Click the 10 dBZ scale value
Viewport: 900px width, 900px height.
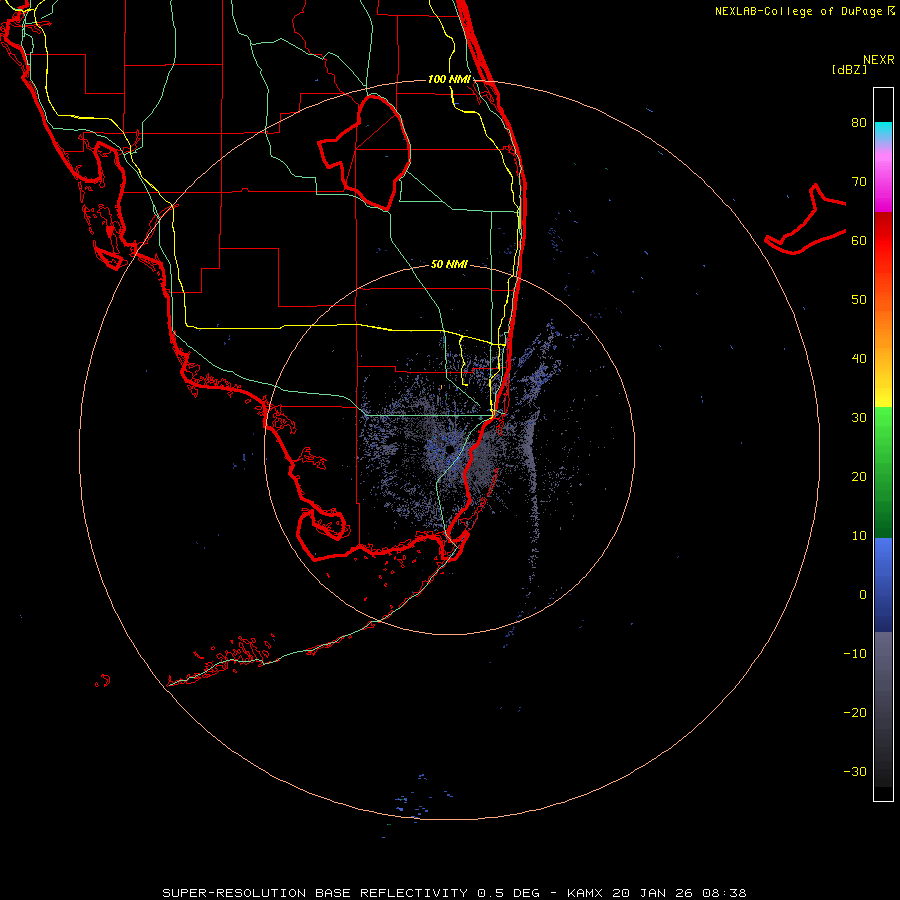tap(859, 536)
